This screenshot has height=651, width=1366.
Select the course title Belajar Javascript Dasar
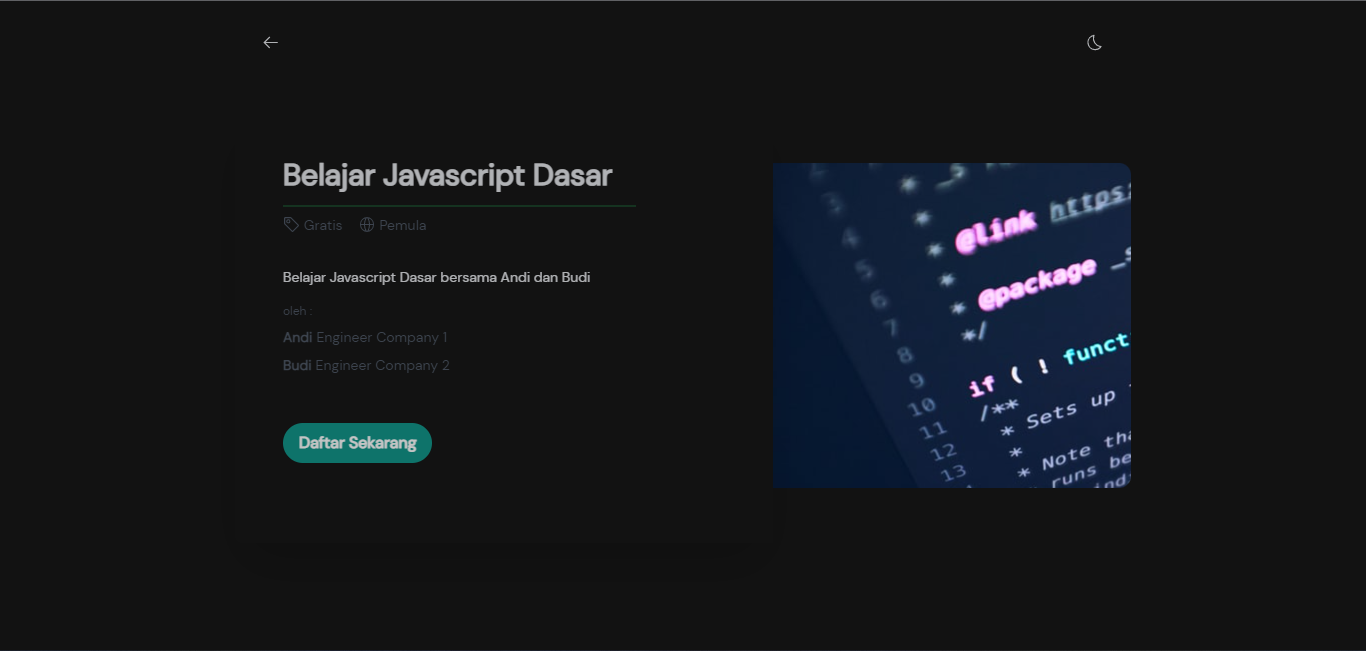(x=446, y=174)
